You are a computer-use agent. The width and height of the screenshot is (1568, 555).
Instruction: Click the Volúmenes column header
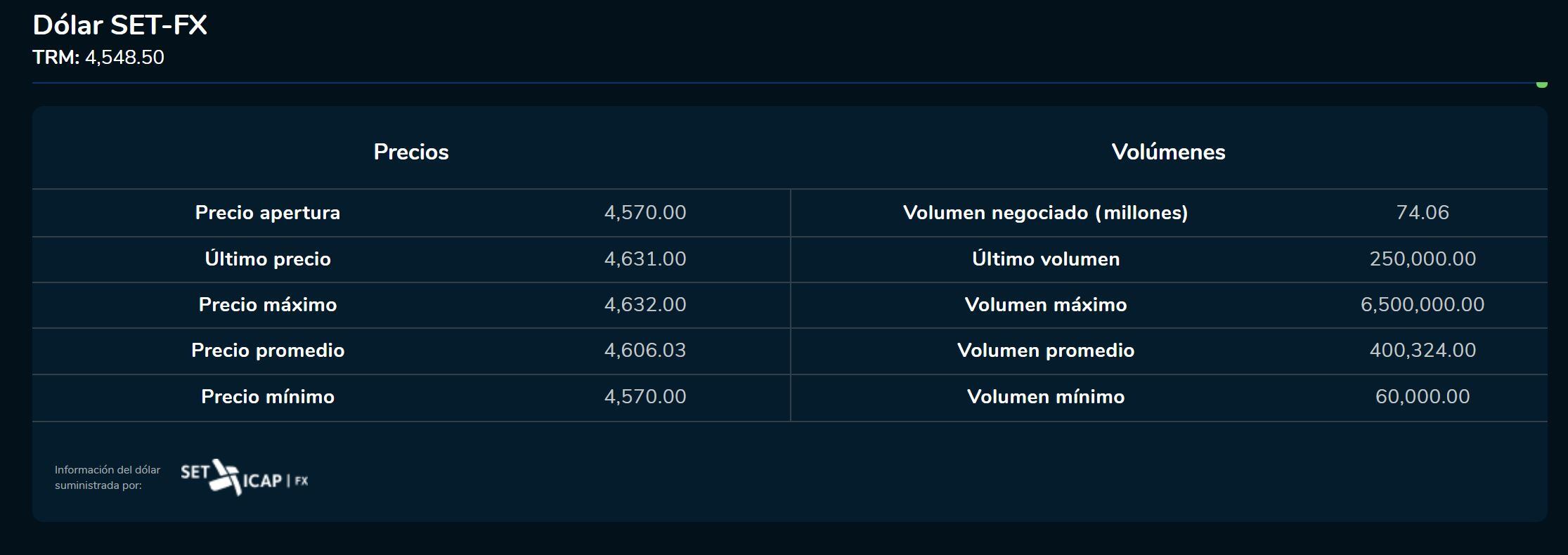coord(1168,152)
